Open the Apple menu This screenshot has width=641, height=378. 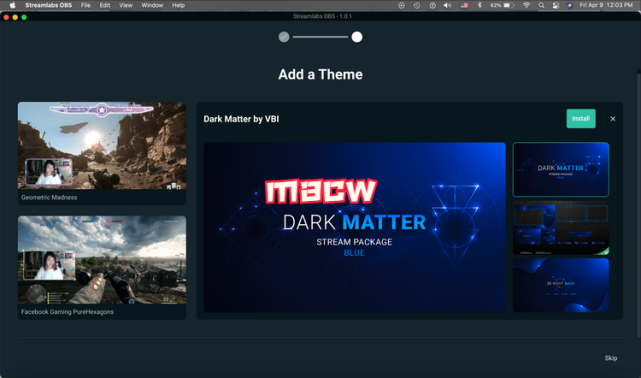coord(12,5)
